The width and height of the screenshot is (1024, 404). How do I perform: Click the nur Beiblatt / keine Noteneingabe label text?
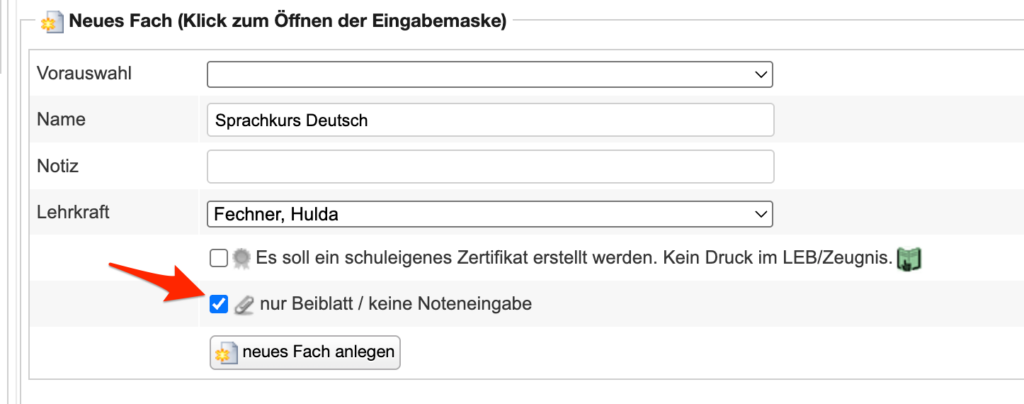395,304
